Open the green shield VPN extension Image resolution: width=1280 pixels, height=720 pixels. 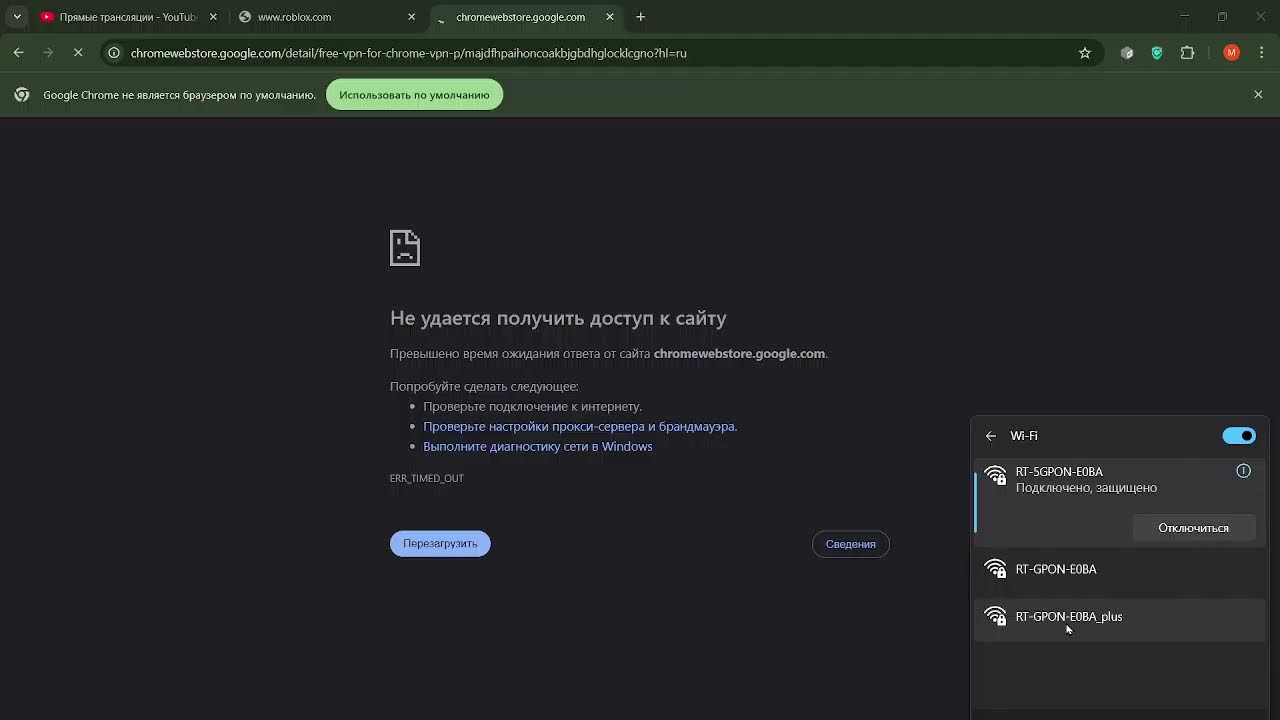1157,53
